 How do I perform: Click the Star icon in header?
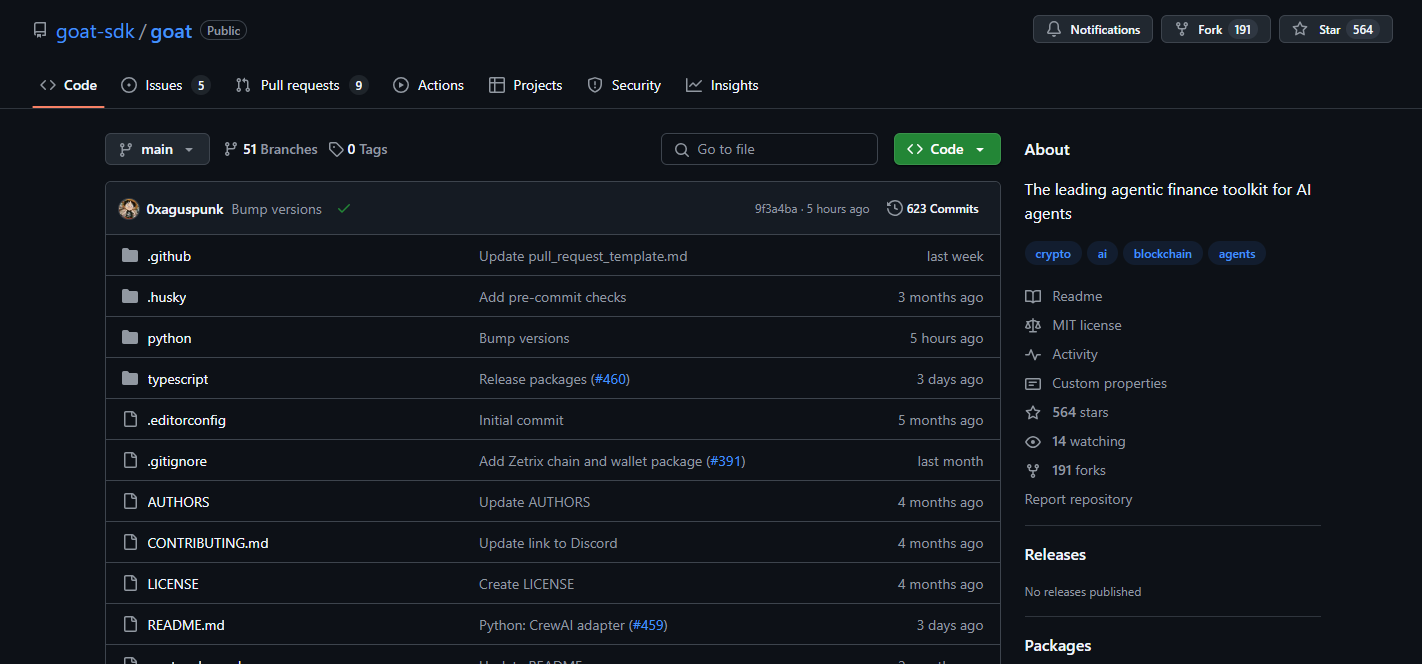1300,30
